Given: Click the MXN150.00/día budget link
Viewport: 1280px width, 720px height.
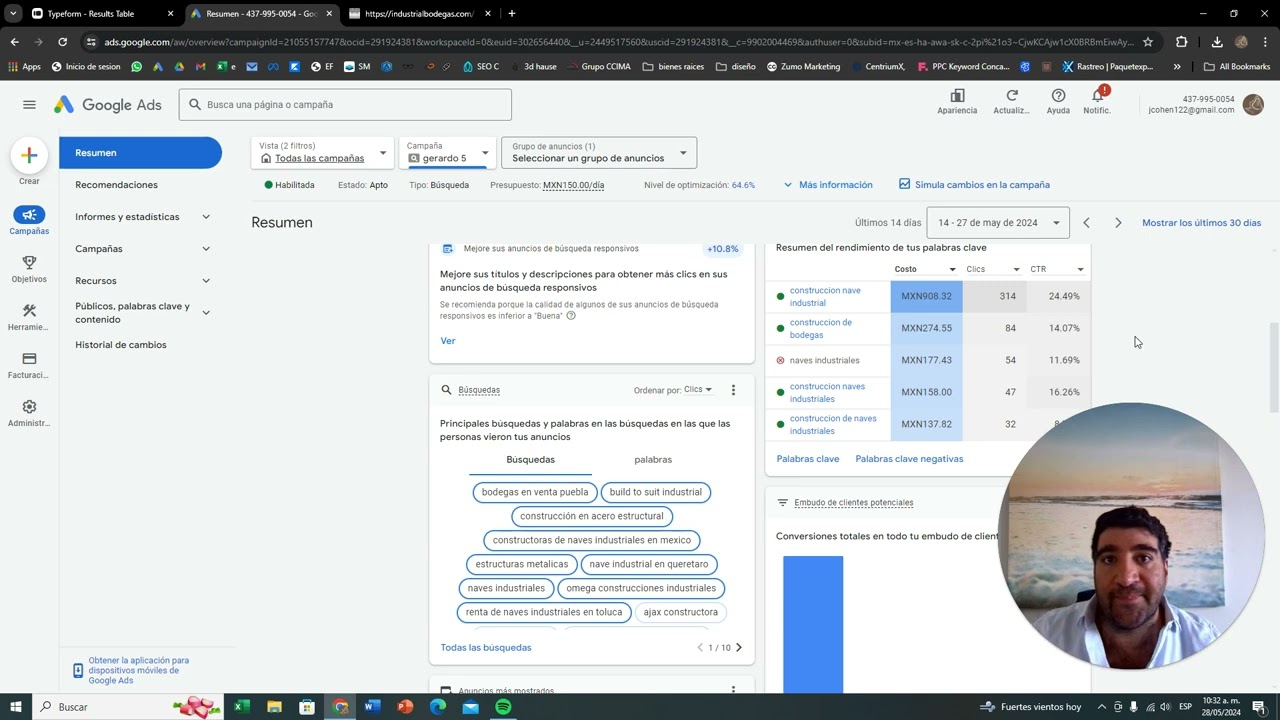Looking at the screenshot, I should (573, 185).
